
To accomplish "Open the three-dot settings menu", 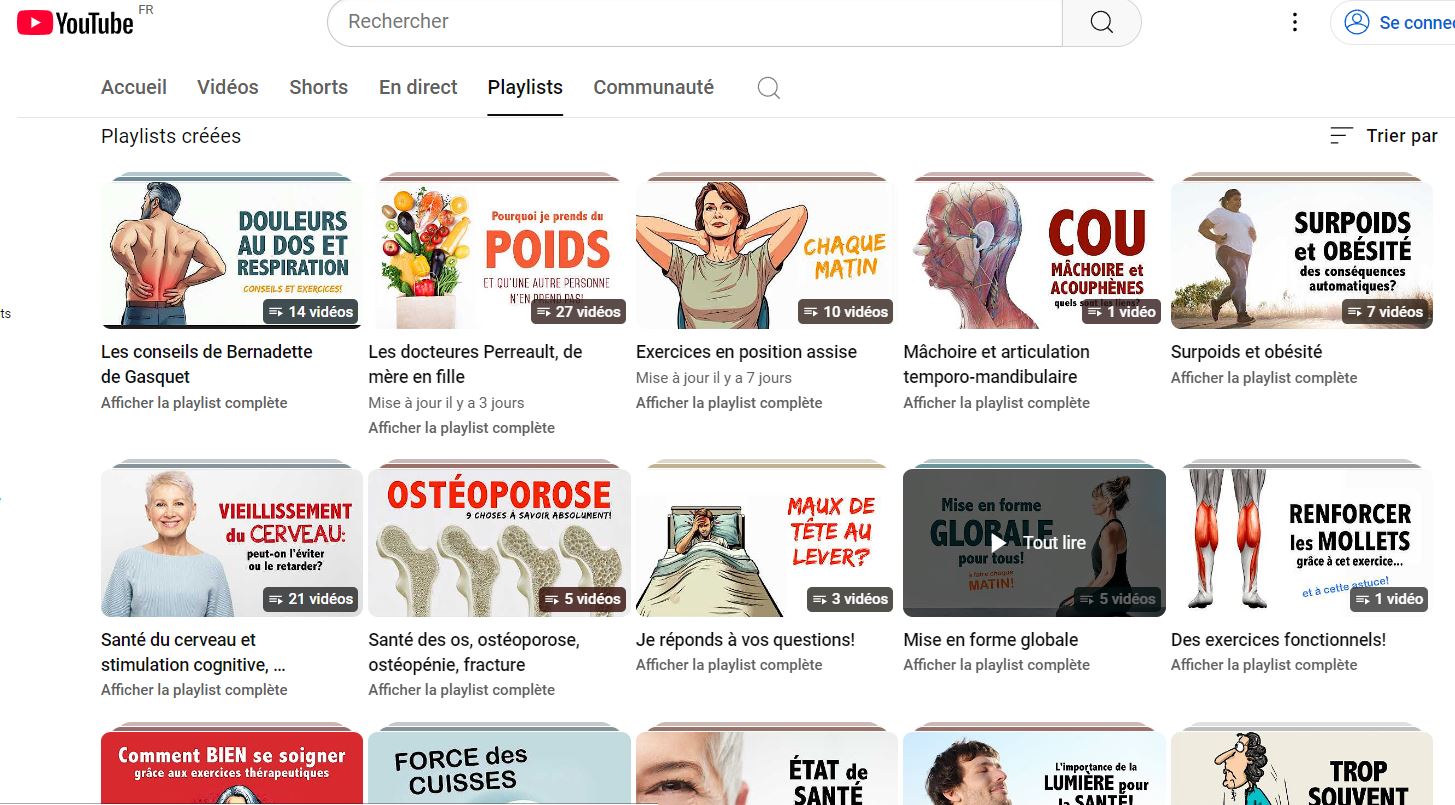I will coord(1295,22).
